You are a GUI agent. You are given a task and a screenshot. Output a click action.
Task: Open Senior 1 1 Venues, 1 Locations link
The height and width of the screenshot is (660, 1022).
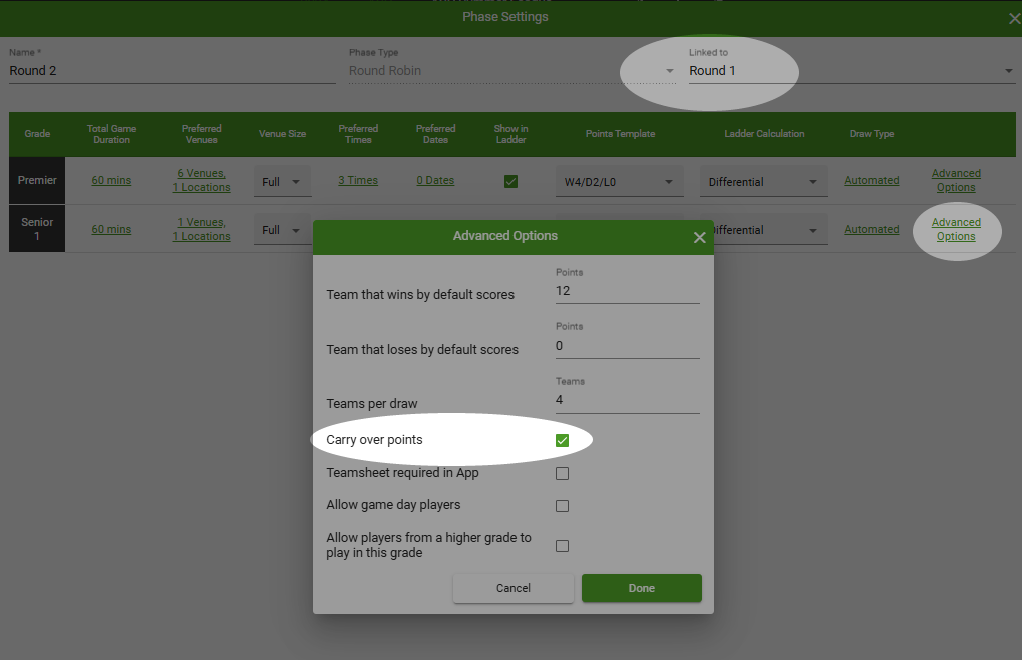201,229
